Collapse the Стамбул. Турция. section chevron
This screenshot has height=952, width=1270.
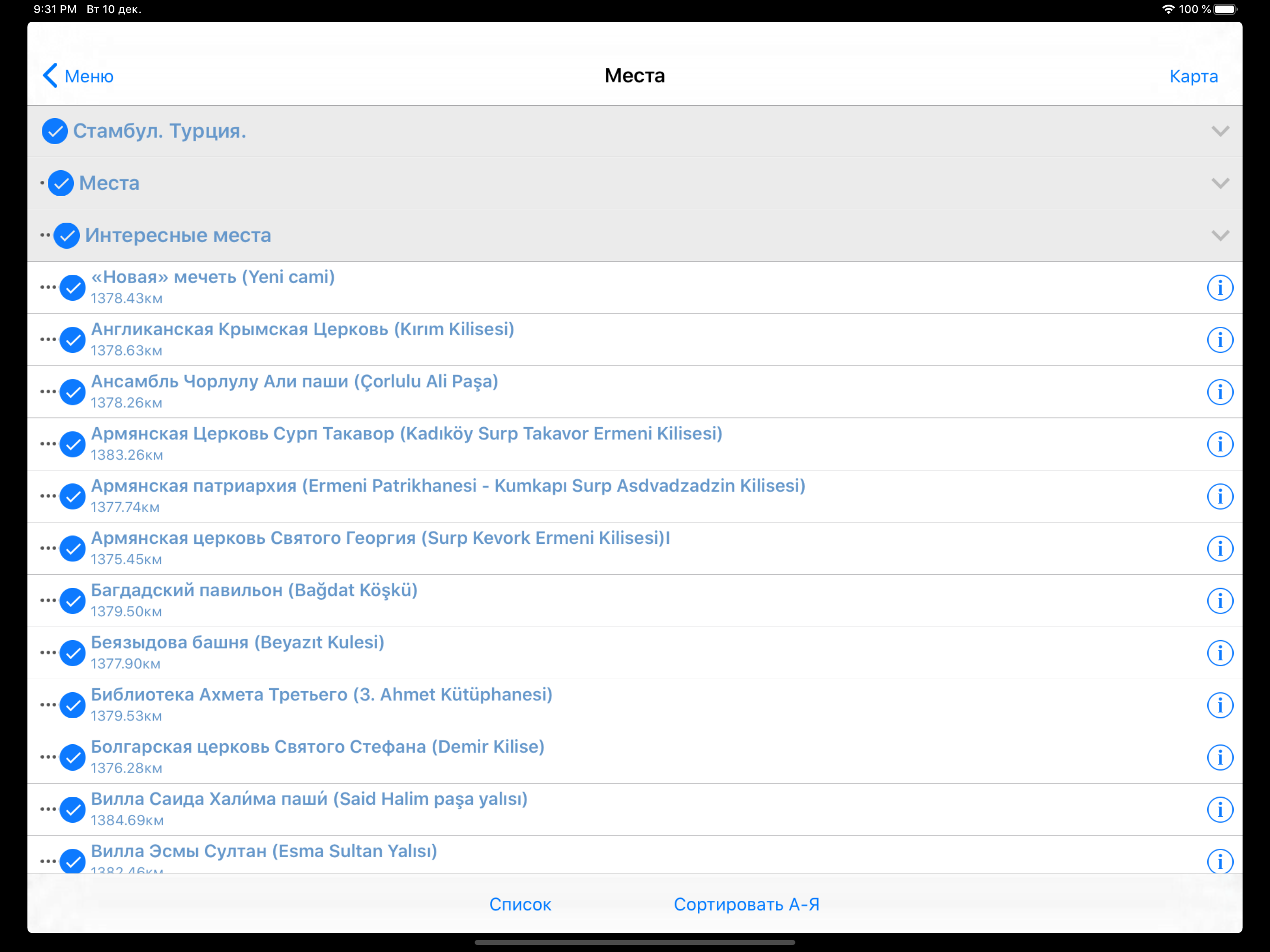1219,132
